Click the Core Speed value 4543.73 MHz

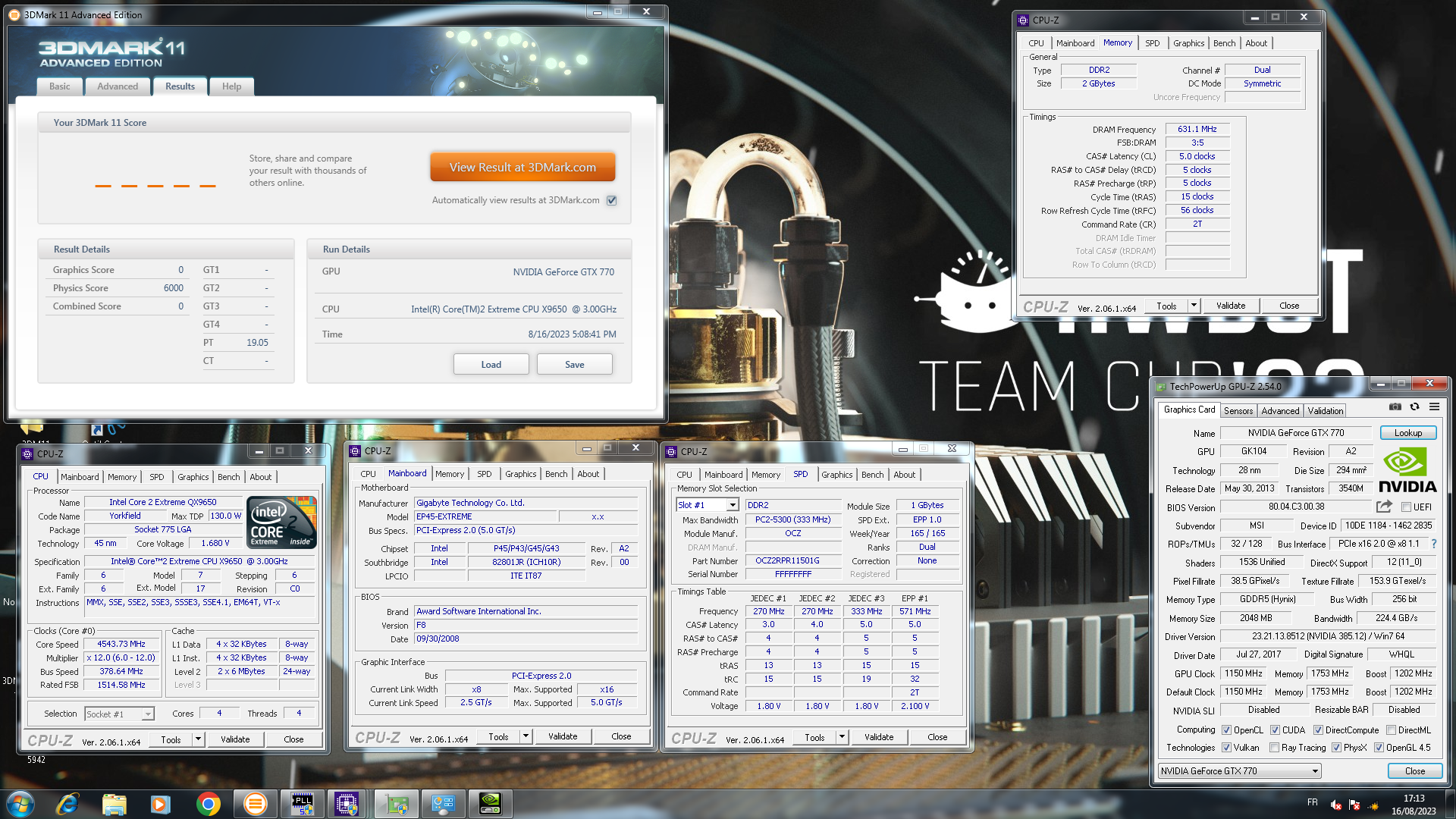click(x=122, y=645)
